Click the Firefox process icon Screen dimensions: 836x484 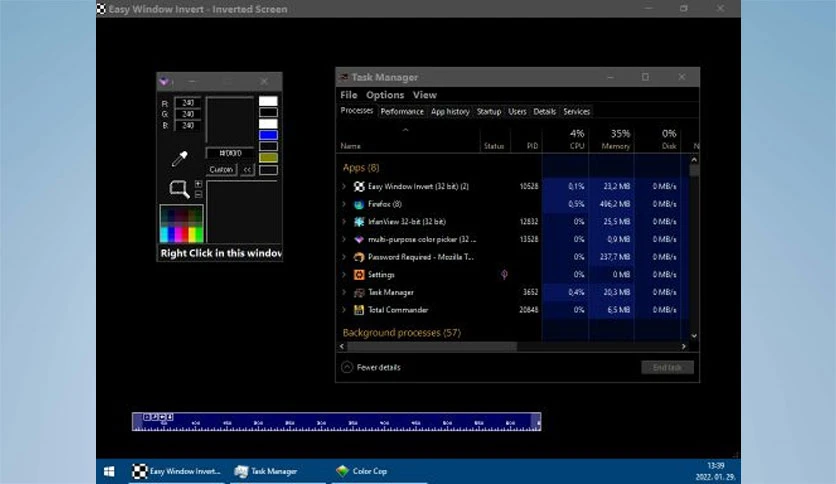(x=359, y=204)
